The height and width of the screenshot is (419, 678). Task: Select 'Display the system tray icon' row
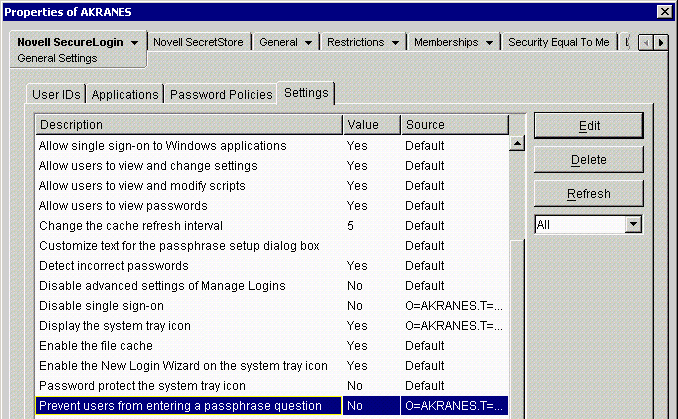pyautogui.click(x=272, y=326)
